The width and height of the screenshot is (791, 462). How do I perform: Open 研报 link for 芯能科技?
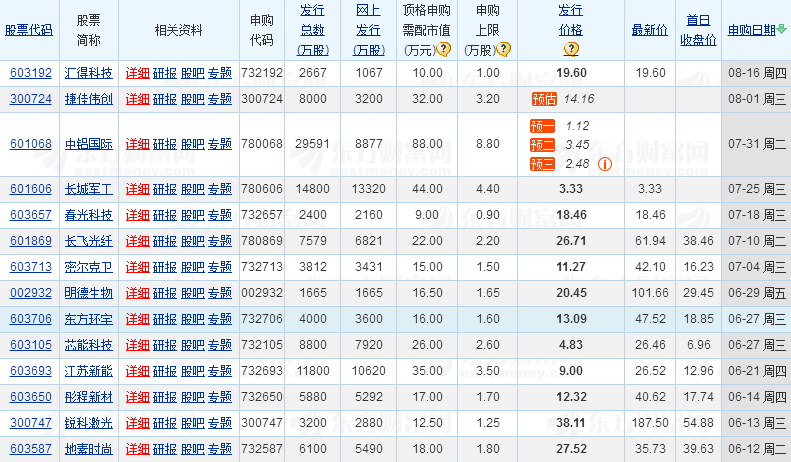point(165,345)
